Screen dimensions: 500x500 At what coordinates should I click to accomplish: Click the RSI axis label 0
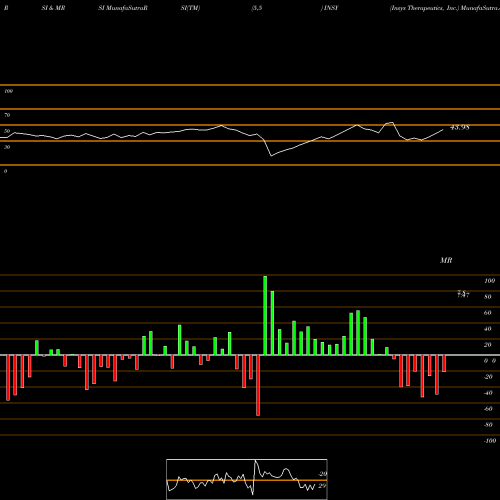point(5,171)
